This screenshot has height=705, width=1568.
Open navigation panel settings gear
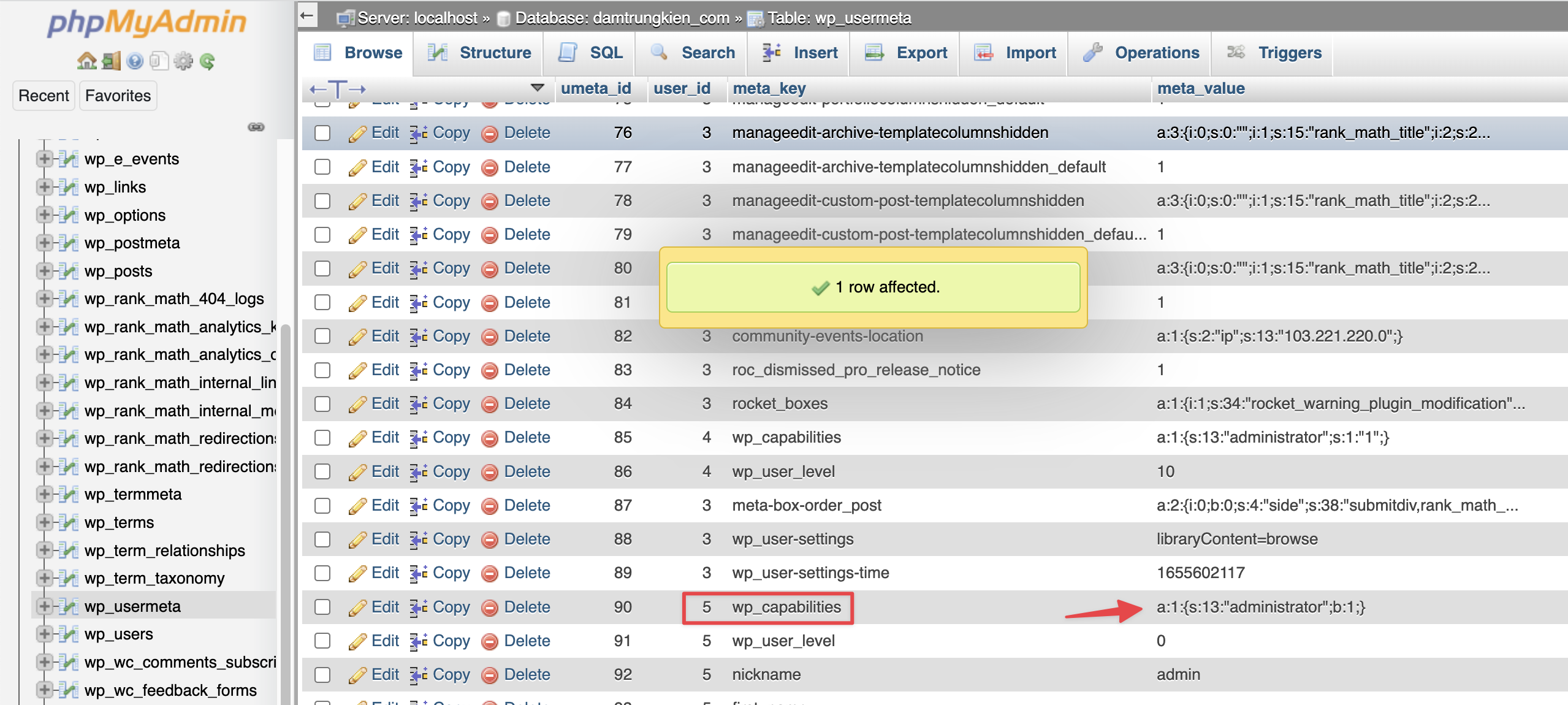tap(183, 61)
